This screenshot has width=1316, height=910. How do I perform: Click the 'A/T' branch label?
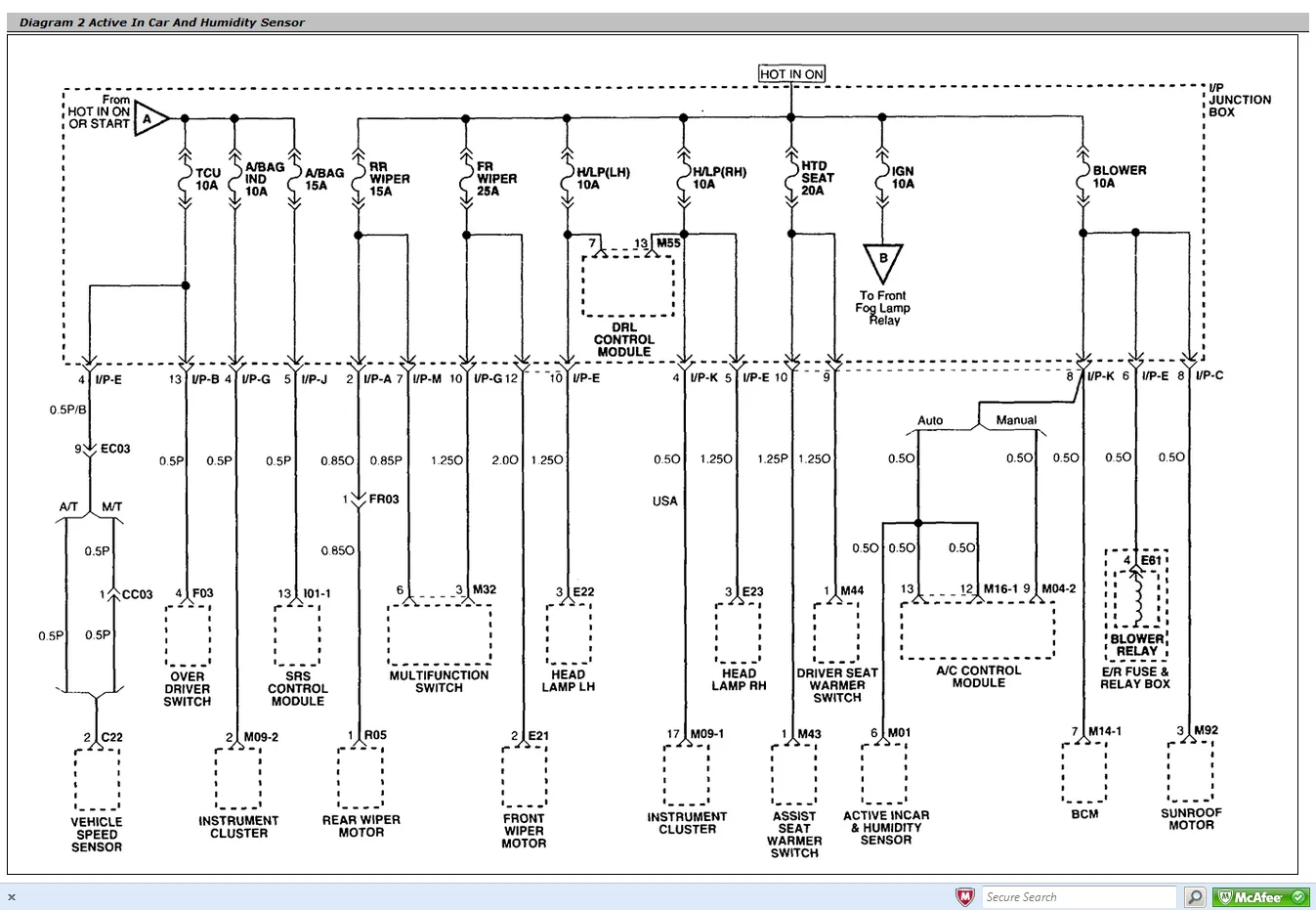(68, 506)
